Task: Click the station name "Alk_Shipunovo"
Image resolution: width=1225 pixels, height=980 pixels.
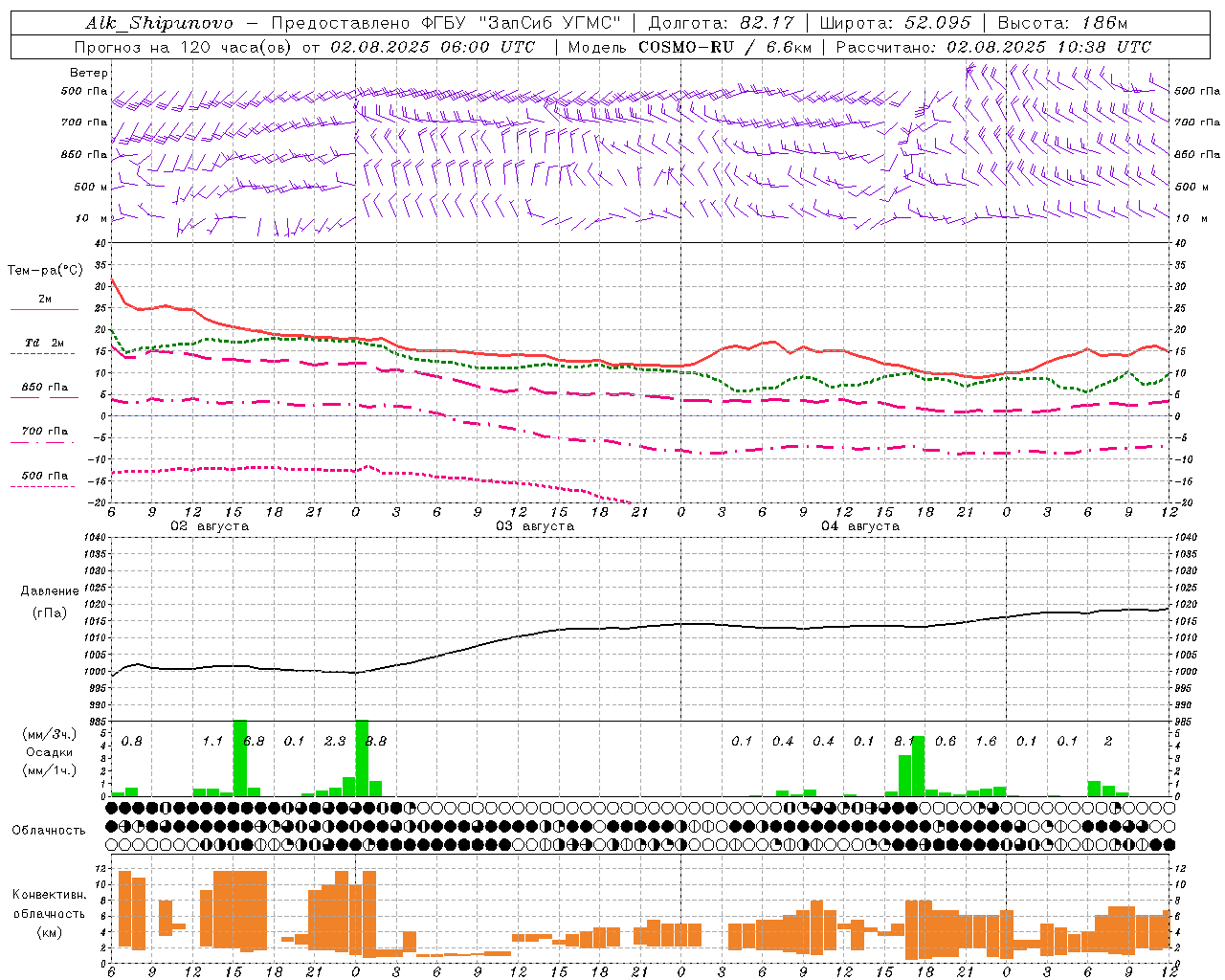Action: pyautogui.click(x=159, y=23)
